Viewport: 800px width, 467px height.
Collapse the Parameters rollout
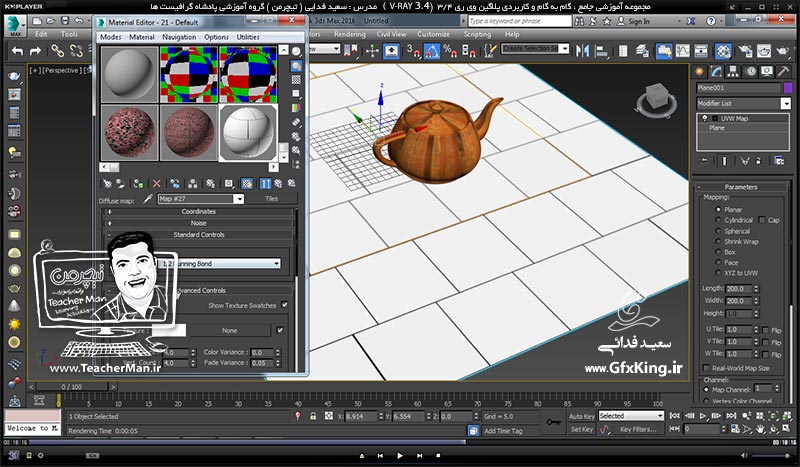coord(741,187)
